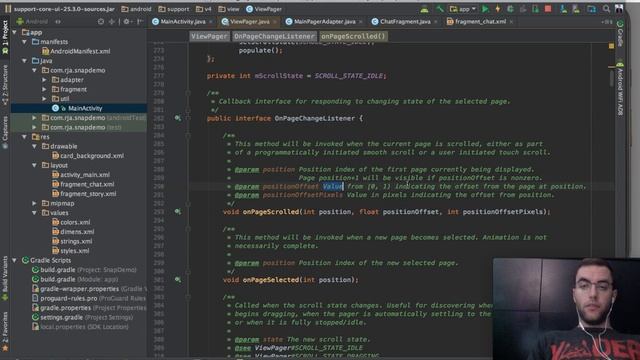Screen dimensions: 640x360
Task: Open styles.xml in values folder
Action: (70, 251)
